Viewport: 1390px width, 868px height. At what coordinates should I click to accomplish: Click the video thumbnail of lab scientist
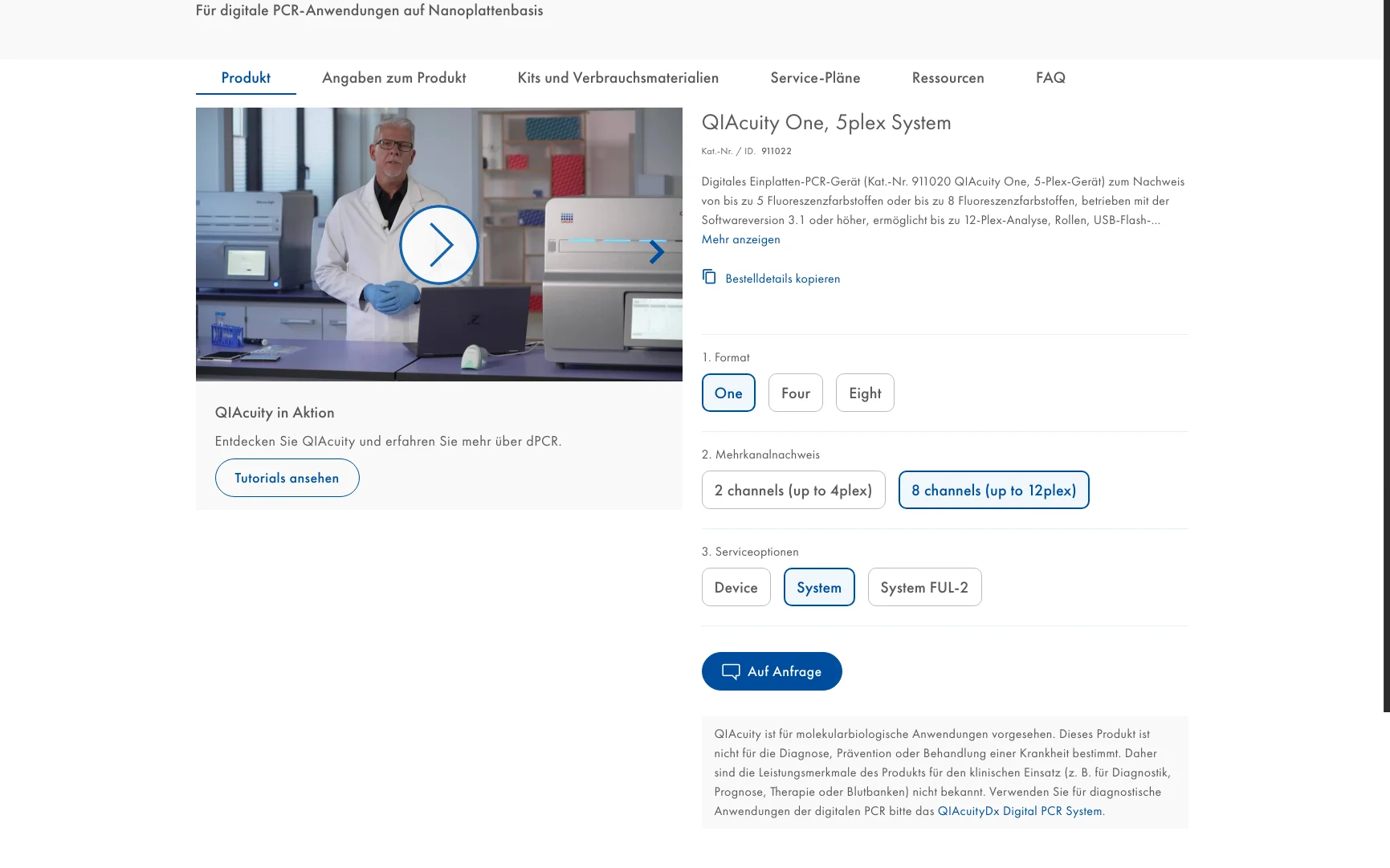point(439,244)
